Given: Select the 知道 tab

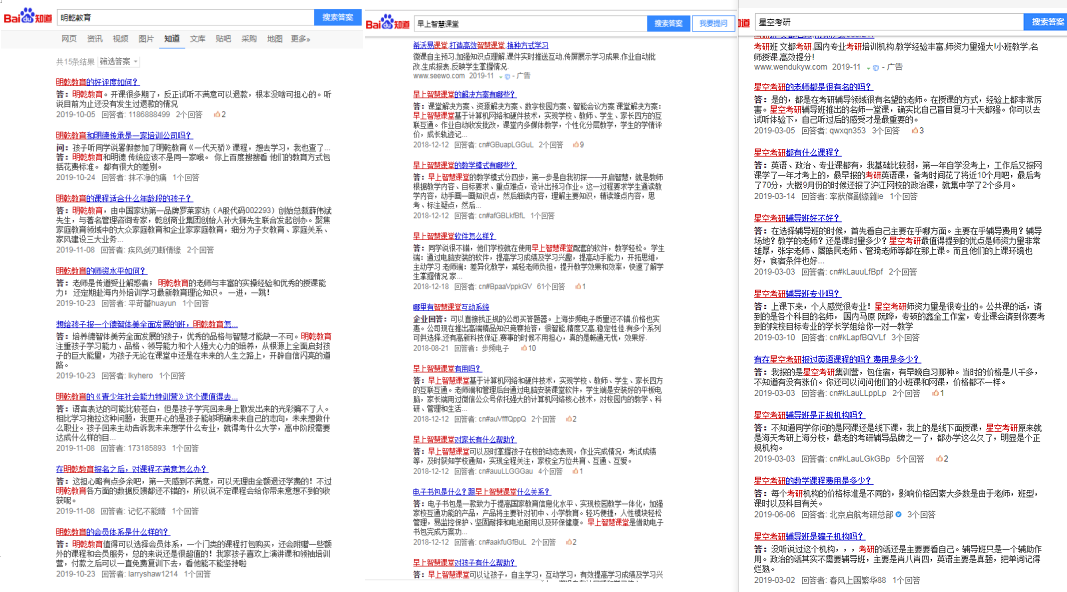Looking at the screenshot, I should (x=171, y=39).
